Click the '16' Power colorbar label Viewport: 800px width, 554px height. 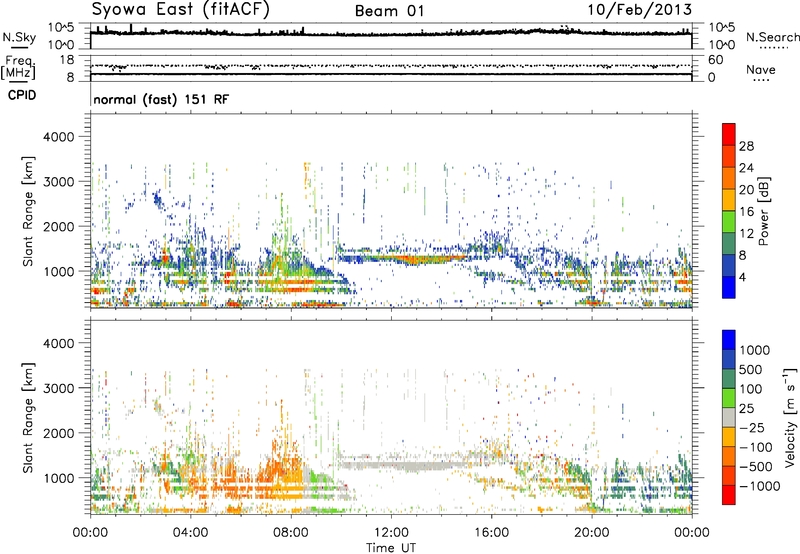point(746,212)
